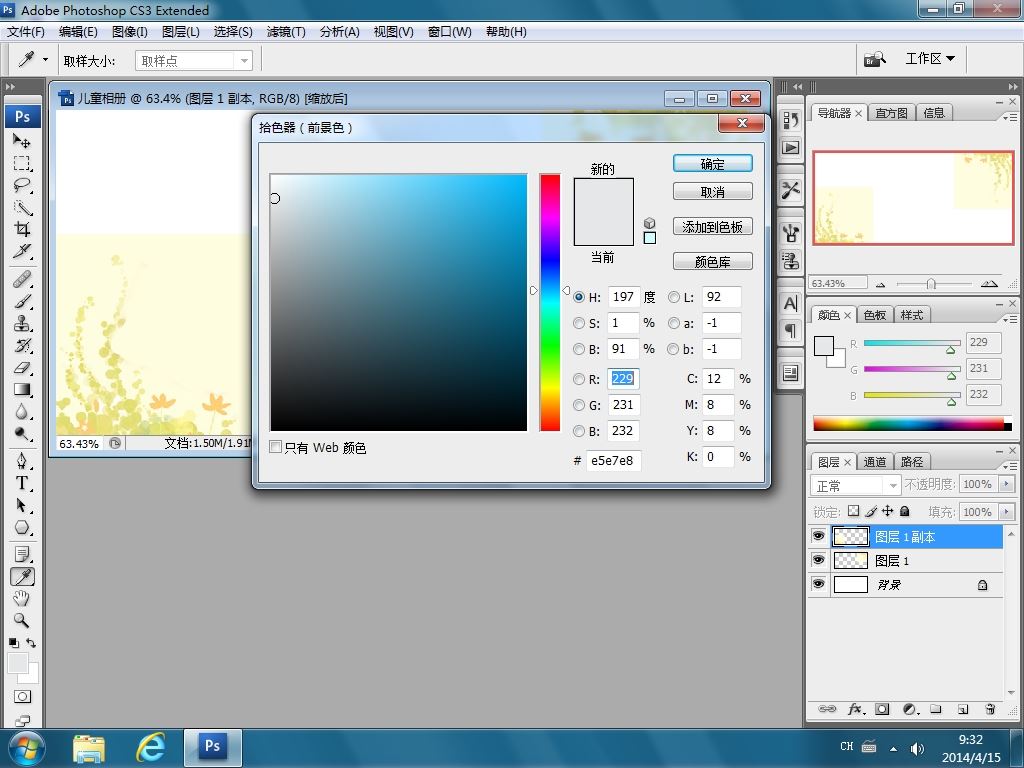This screenshot has height=768, width=1024.
Task: Open the layer blend mode 正常 dropdown
Action: tap(855, 485)
